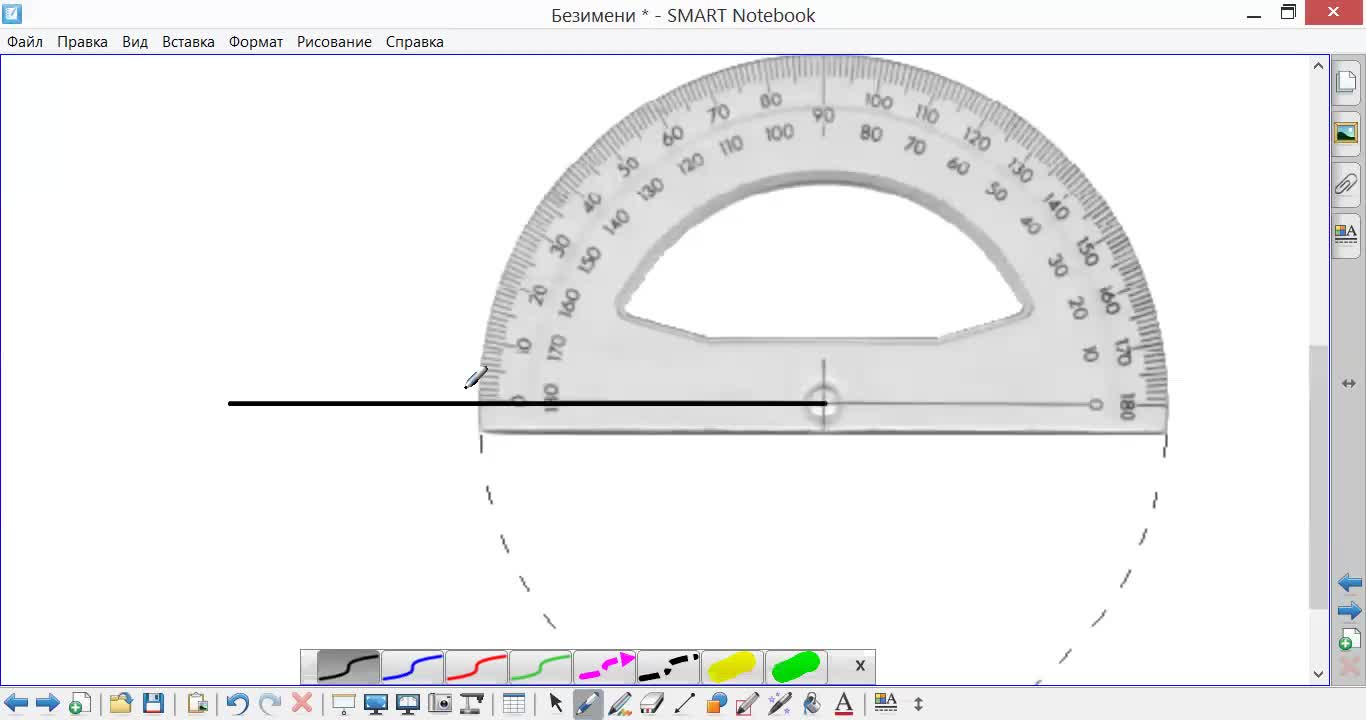This screenshot has height=720, width=1366.
Task: Move toolbar with the up-down arrow icon
Action: tap(918, 703)
